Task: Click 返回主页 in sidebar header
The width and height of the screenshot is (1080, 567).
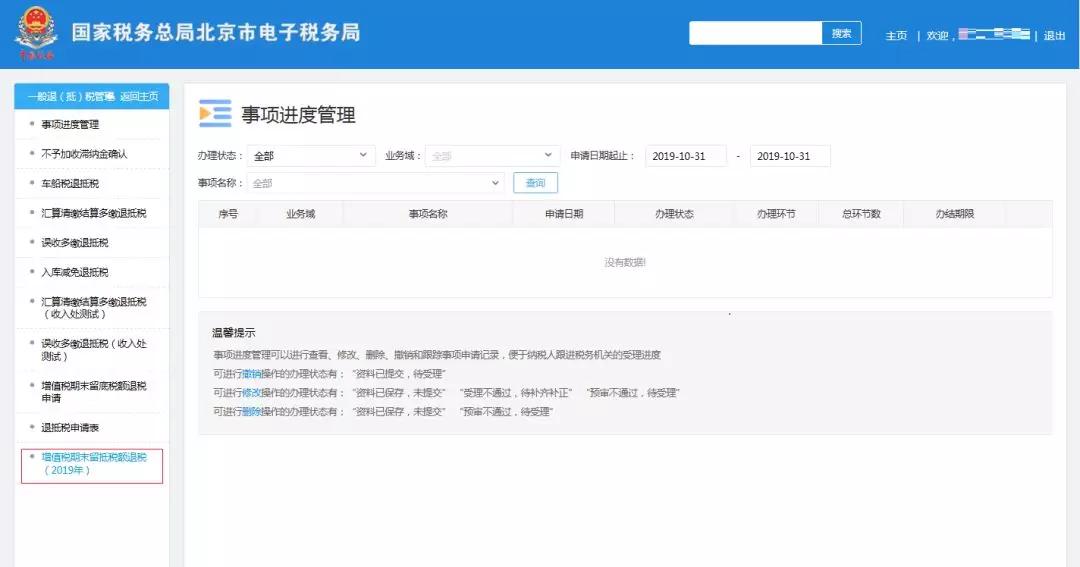Action: pos(139,96)
